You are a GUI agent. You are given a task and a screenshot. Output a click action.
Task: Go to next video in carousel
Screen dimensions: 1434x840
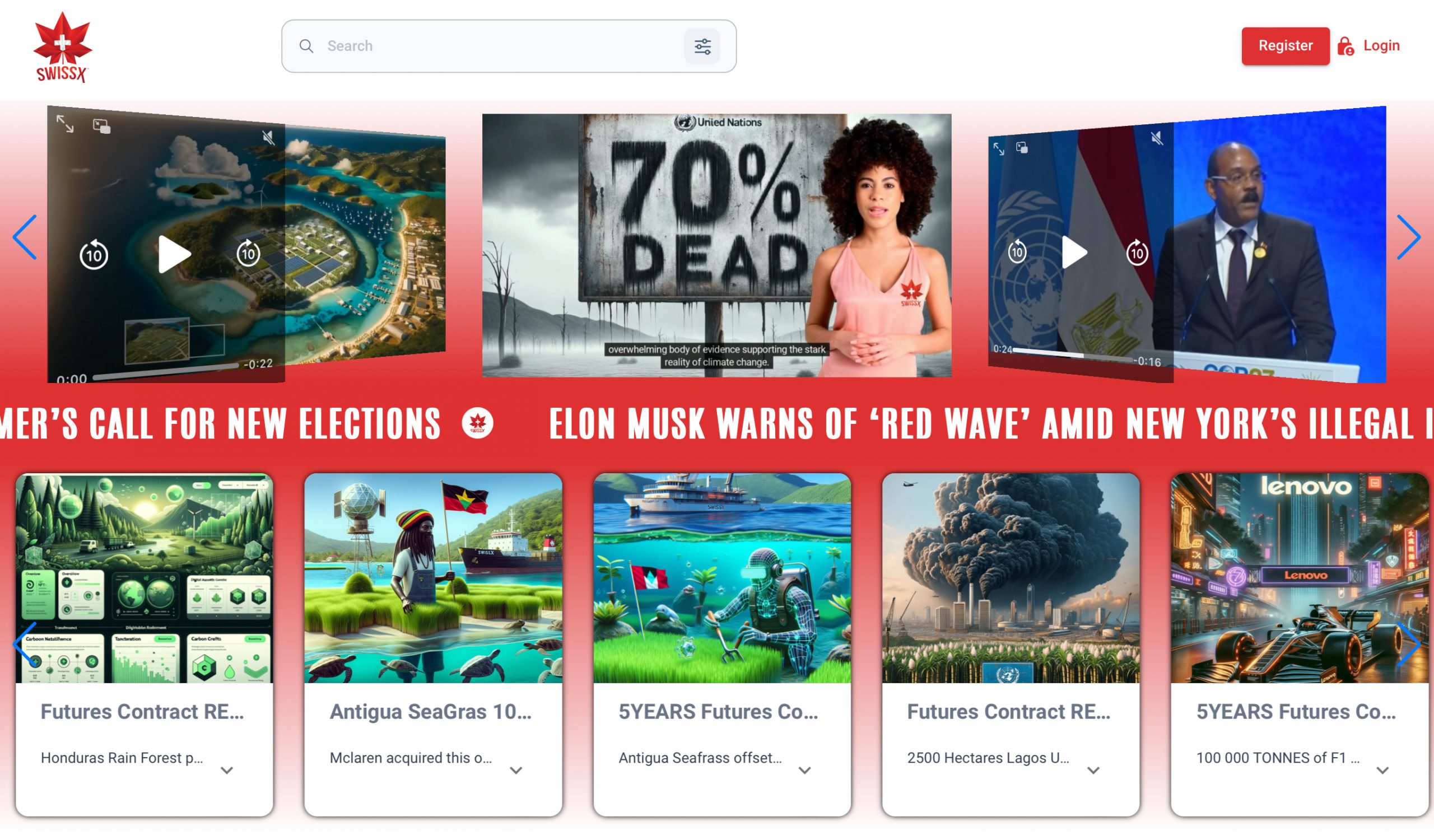click(x=1408, y=237)
